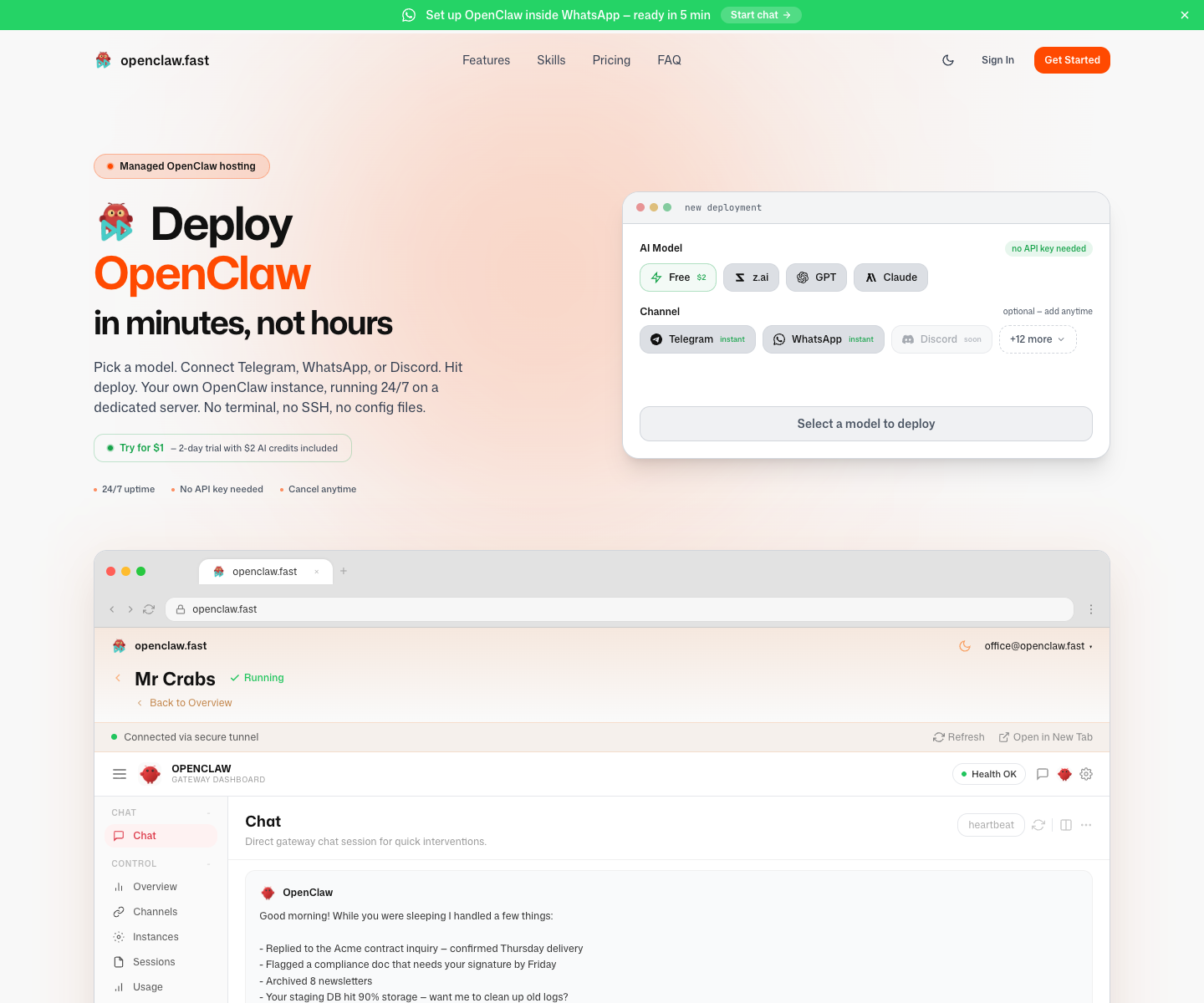Click Select a model to deploy button
Viewport: 1204px width, 1003px height.
[x=866, y=424]
